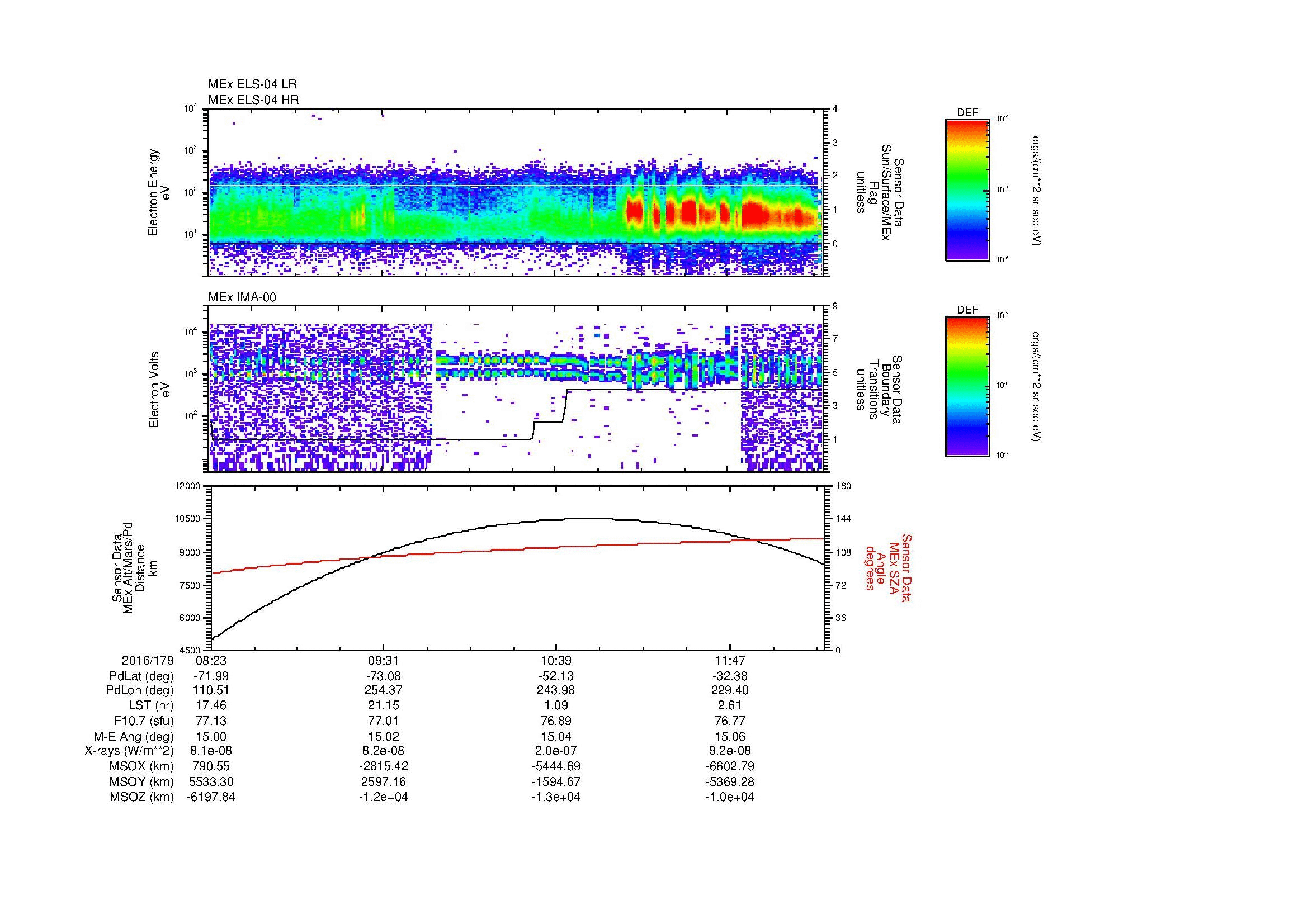Click the 'Boundary Transitions' right axis label
This screenshot has height=924, width=1308.
tap(879, 389)
